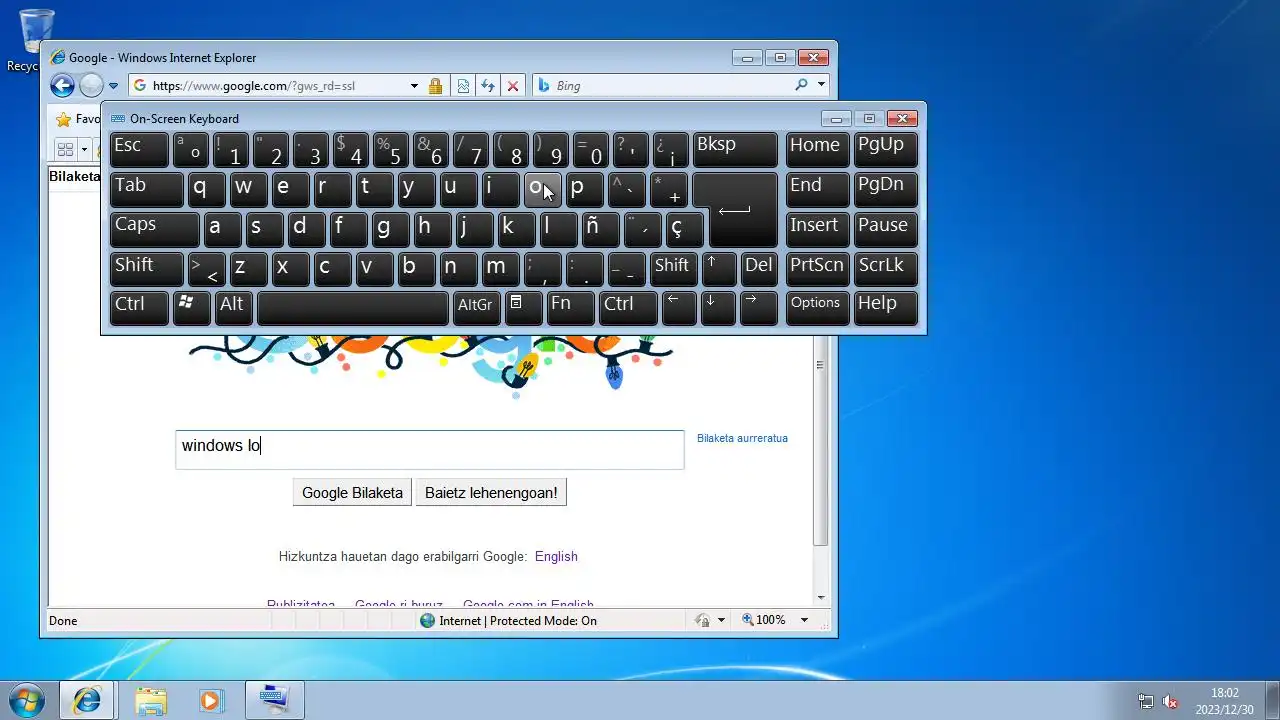
Task: Toggle the AltGr key
Action: coord(475,307)
